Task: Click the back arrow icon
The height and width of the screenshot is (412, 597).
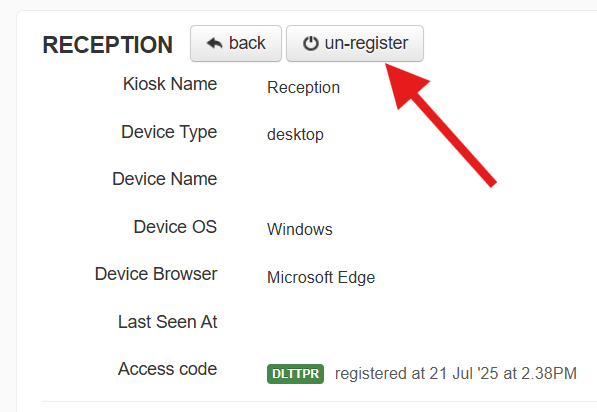Action: tap(214, 43)
